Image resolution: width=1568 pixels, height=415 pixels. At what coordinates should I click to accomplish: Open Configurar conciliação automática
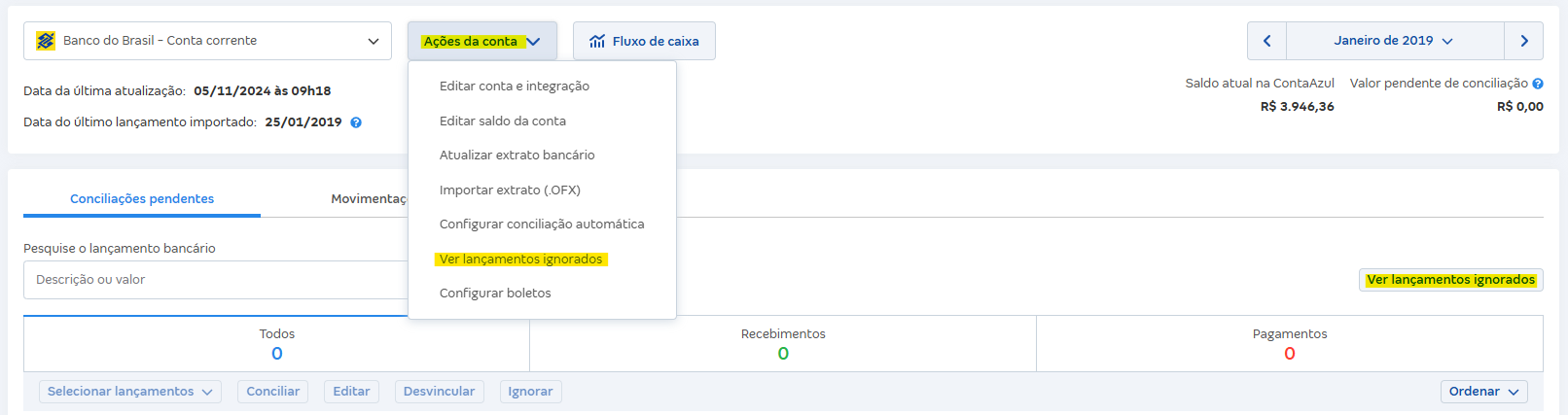click(x=542, y=224)
